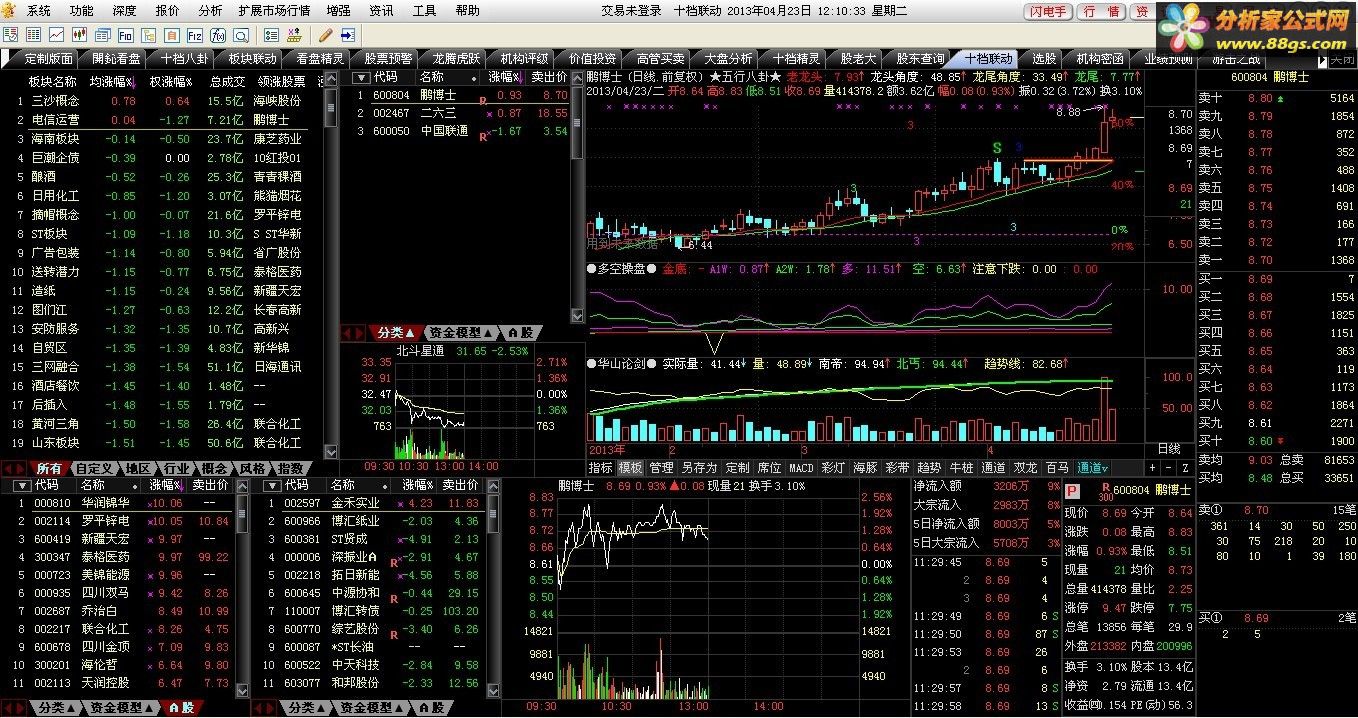
Task: Click the 行情 button at top right
Action: coord(1100,11)
